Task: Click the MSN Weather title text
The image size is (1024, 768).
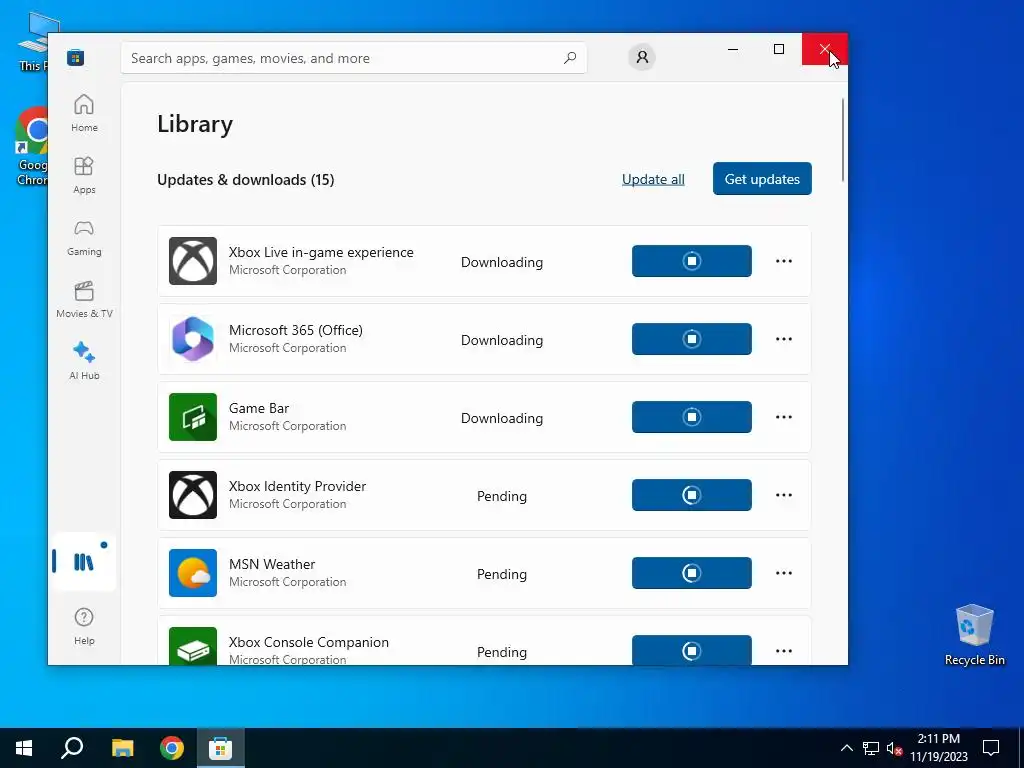Action: pyautogui.click(x=272, y=564)
